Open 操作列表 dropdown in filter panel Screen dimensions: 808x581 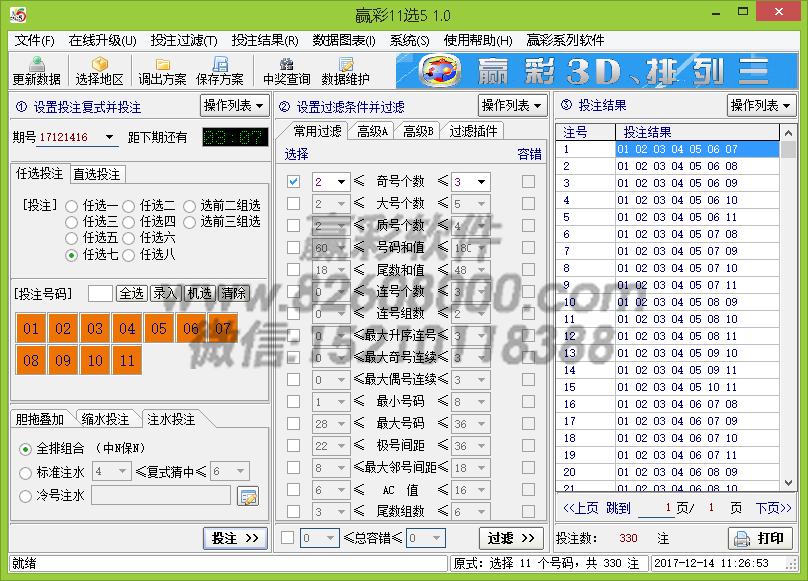512,106
